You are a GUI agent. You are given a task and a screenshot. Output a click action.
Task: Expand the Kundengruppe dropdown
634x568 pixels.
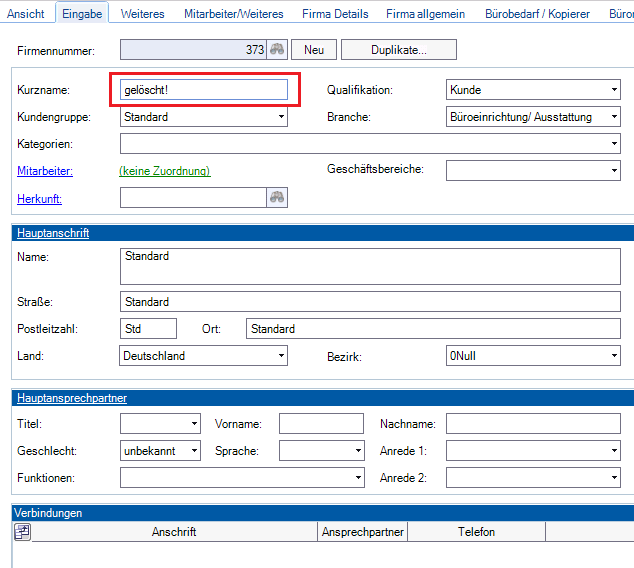pos(281,117)
